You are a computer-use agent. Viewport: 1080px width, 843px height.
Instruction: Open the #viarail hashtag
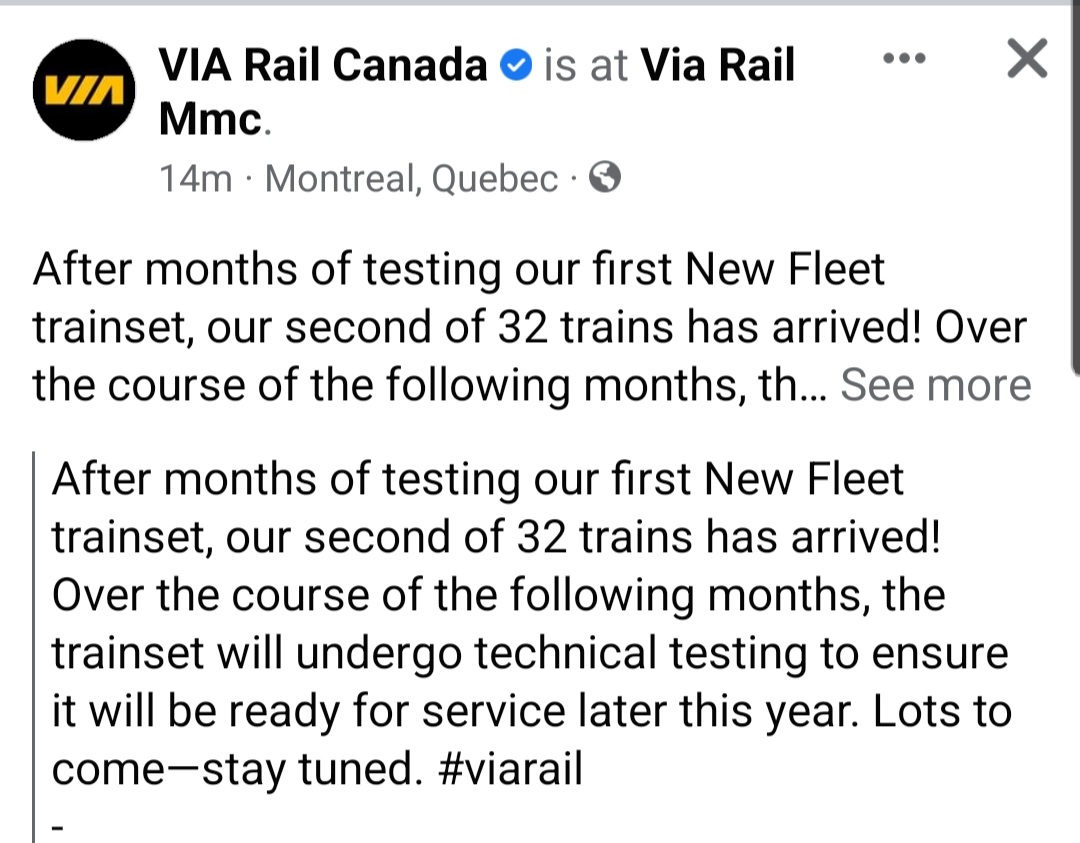pos(512,769)
